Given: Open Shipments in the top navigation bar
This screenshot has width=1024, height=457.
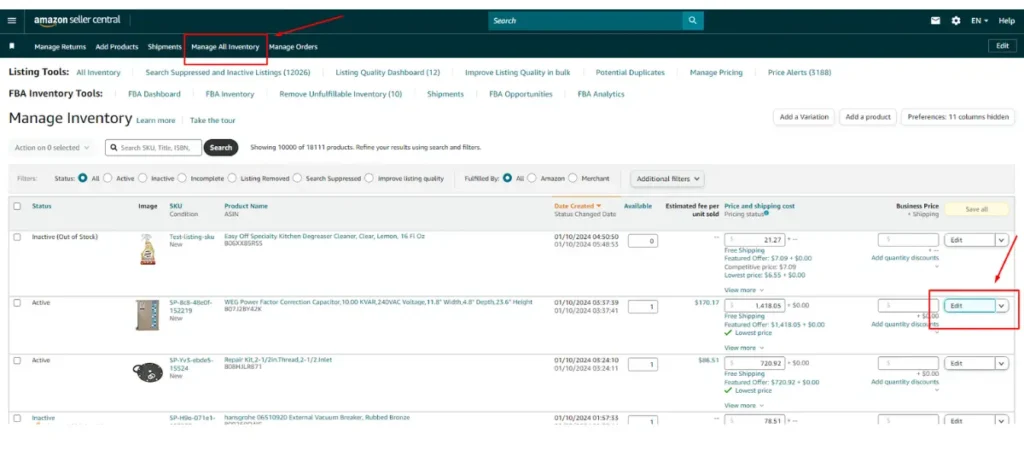Looking at the screenshot, I should (x=165, y=47).
